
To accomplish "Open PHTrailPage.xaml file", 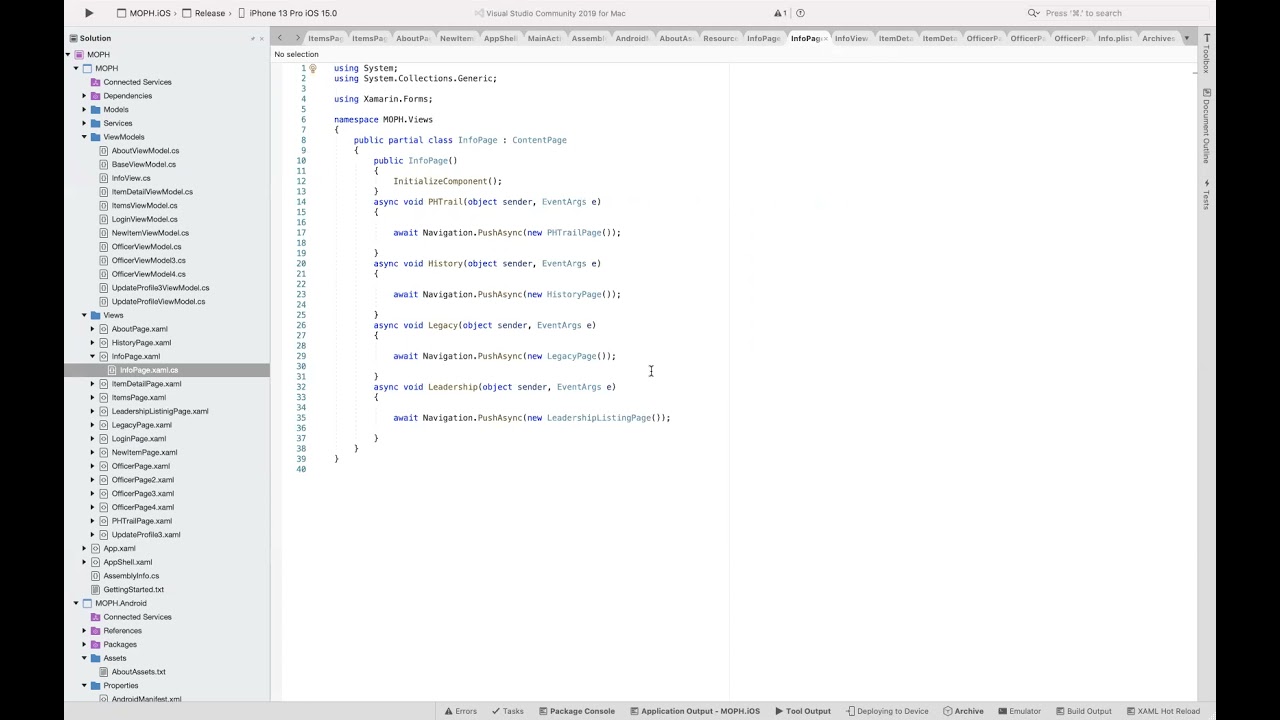I will pyautogui.click(x=141, y=521).
